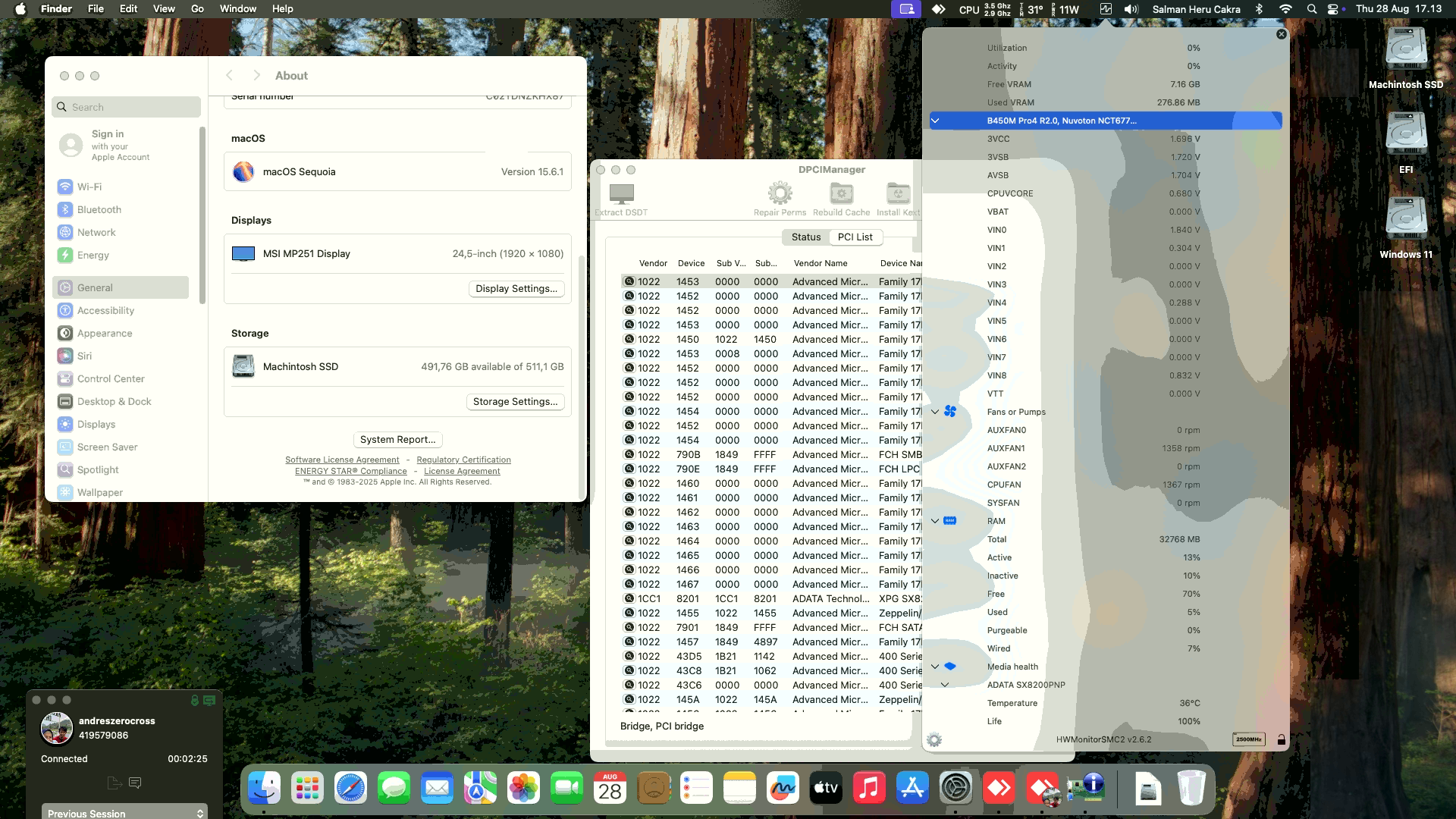Open the Software License Agreement link
The height and width of the screenshot is (819, 1456).
point(342,460)
